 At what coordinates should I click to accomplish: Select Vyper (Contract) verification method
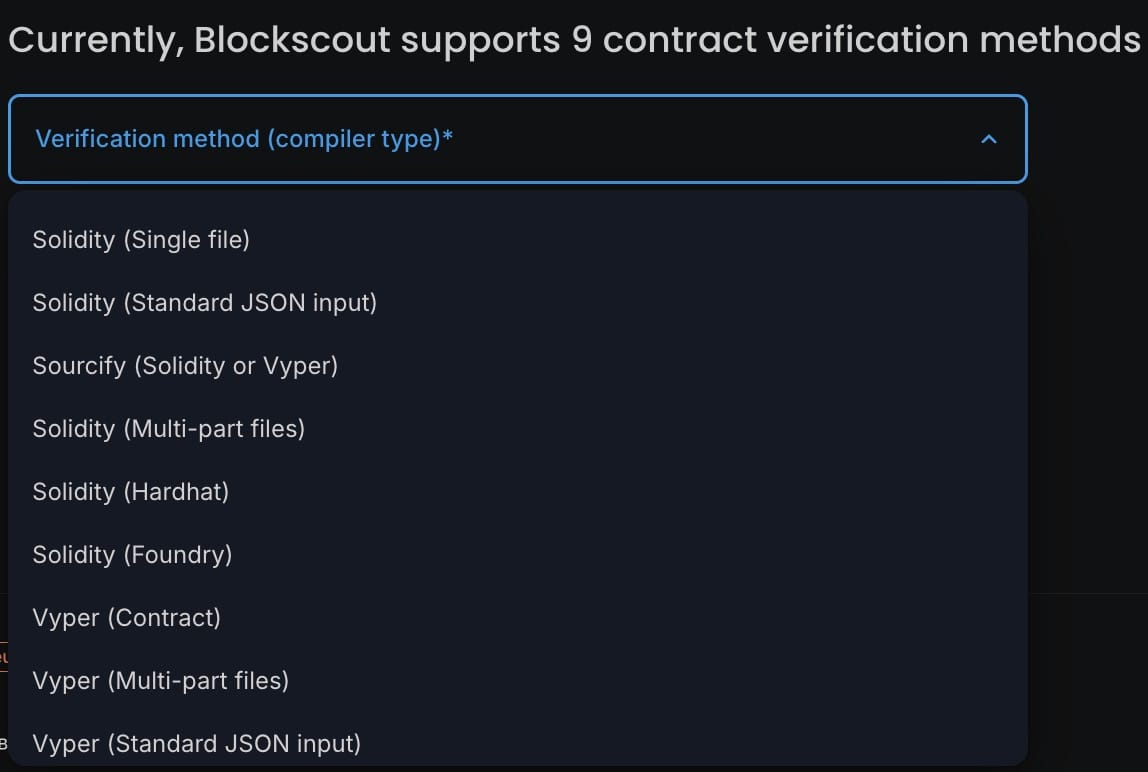[127, 618]
